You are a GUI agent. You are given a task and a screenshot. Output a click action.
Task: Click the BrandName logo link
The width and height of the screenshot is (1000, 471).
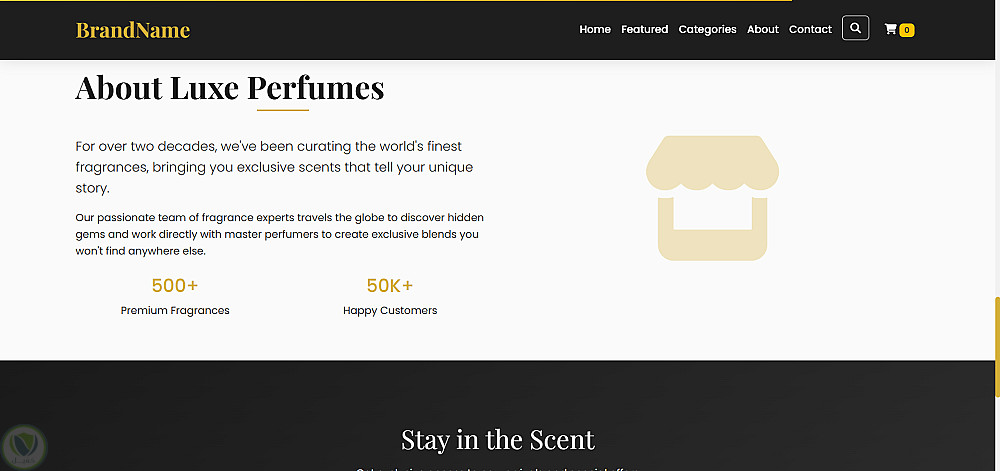click(133, 30)
